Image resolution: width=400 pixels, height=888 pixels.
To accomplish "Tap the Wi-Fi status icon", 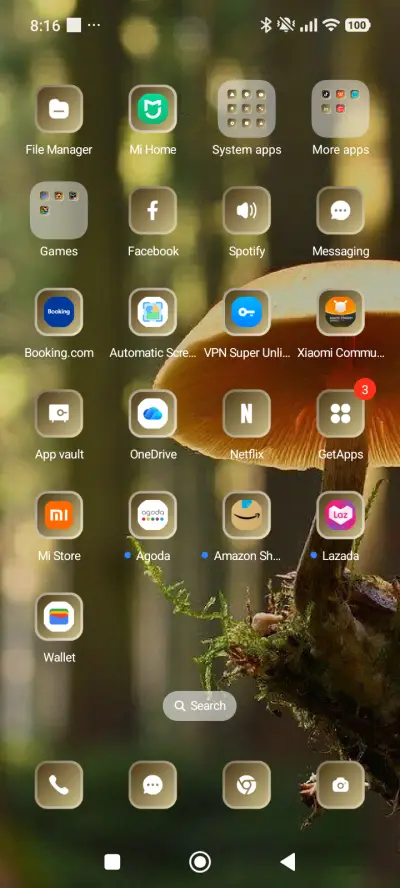I will point(330,25).
